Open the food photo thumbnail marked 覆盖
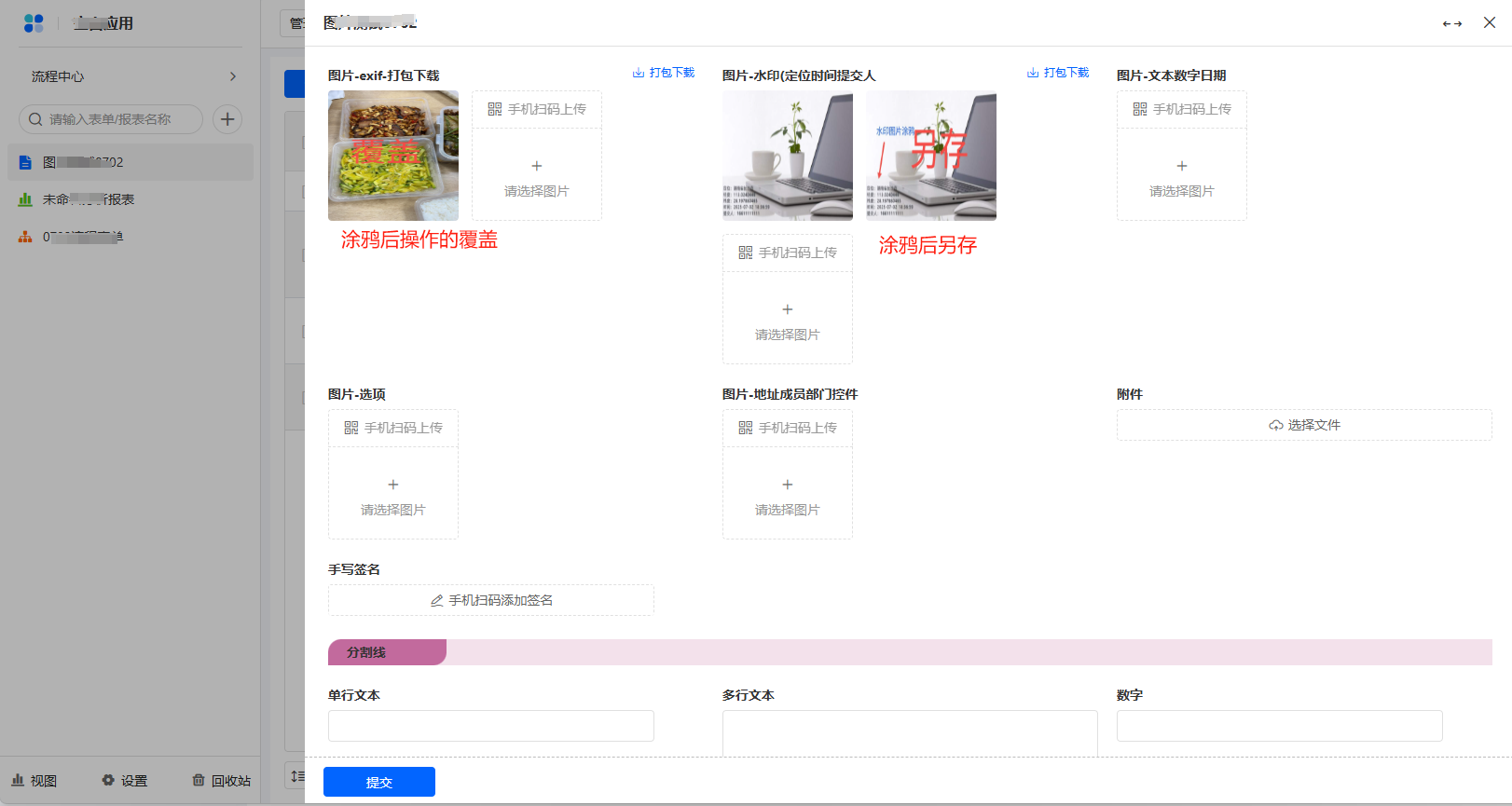Image resolution: width=1512 pixels, height=806 pixels. coord(392,156)
